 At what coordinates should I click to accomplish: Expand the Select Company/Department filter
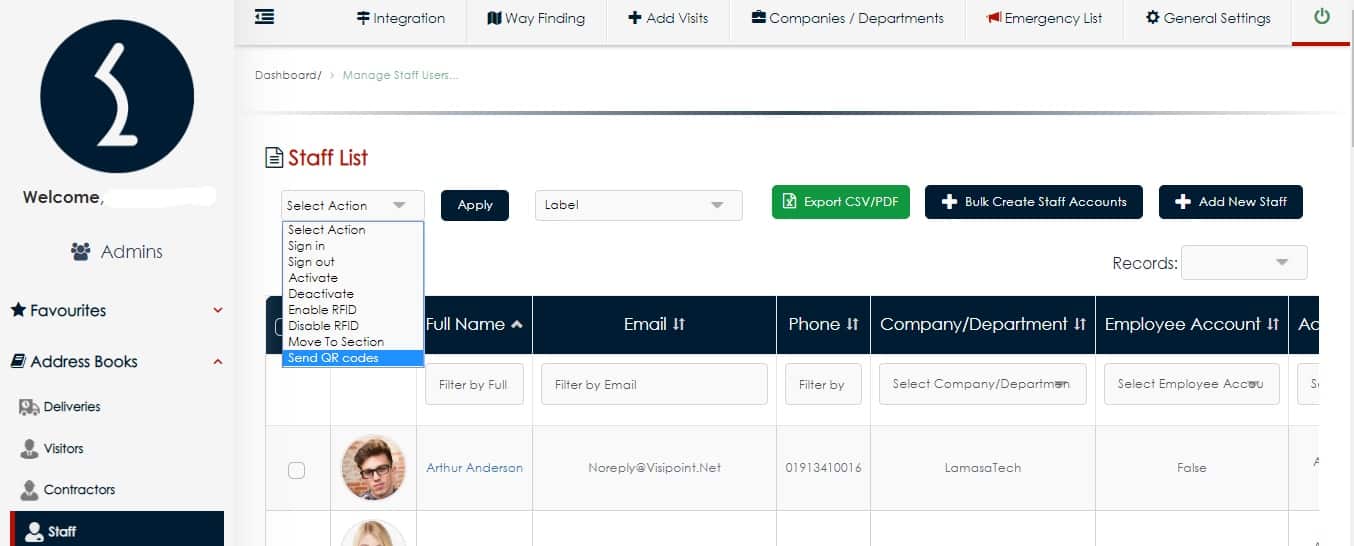pyautogui.click(x=982, y=384)
